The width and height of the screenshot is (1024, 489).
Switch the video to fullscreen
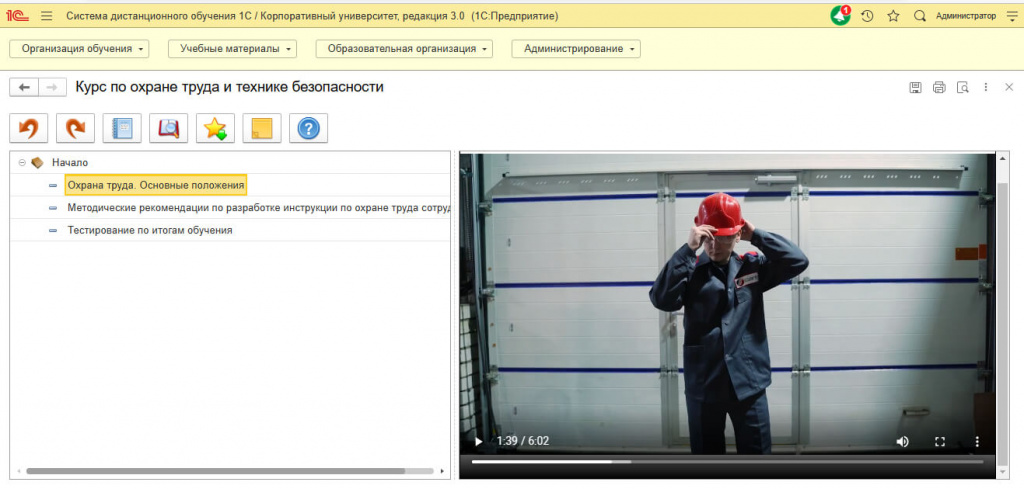point(940,441)
